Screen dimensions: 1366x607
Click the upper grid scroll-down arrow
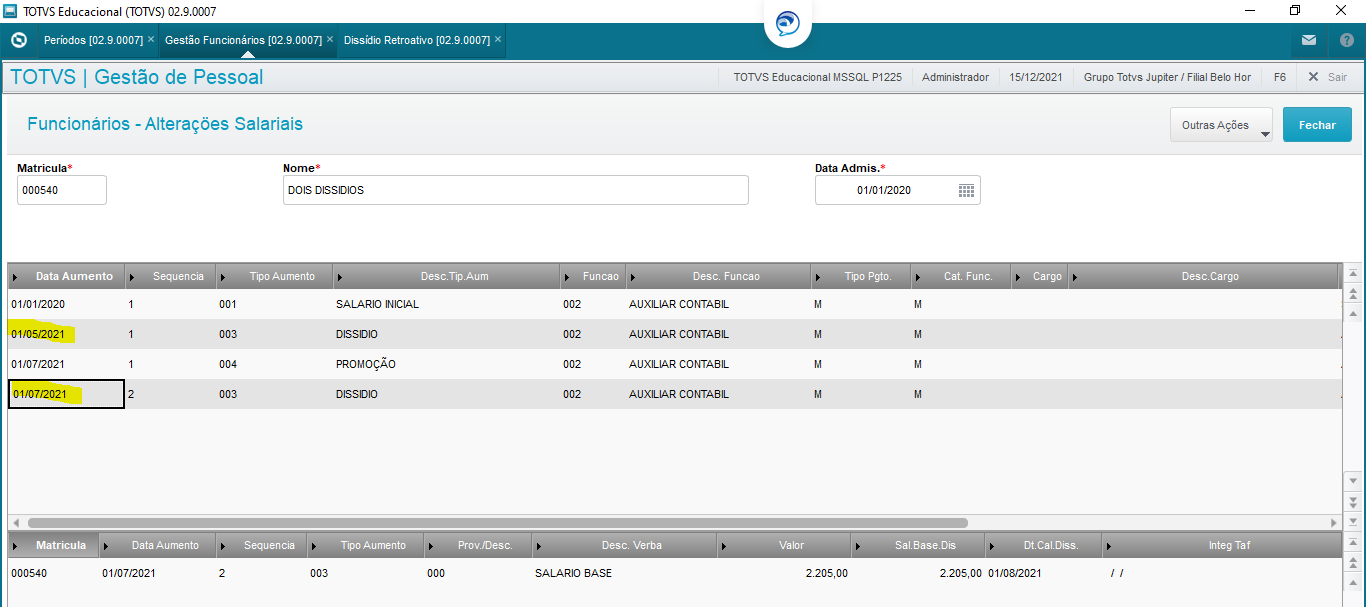point(1352,481)
